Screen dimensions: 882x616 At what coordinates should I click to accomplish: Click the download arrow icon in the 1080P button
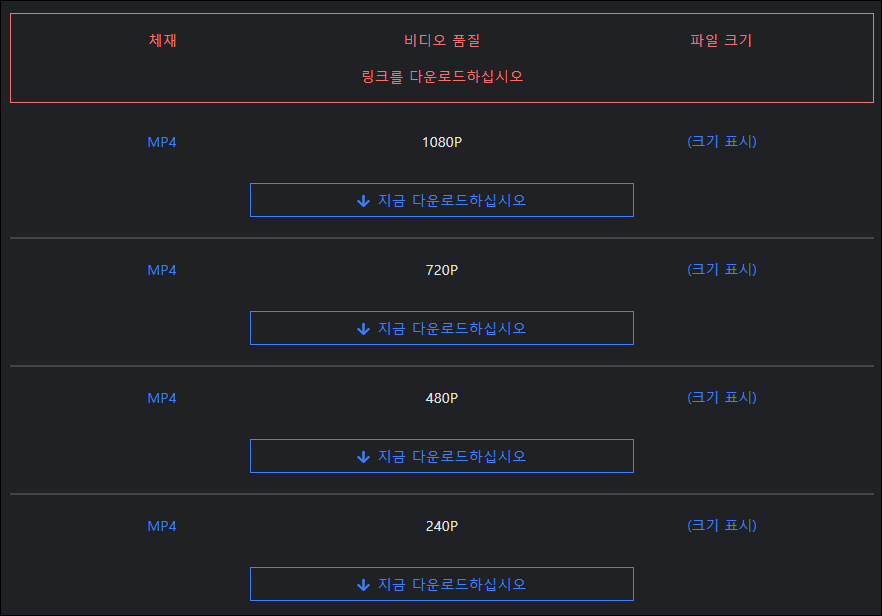pos(363,200)
